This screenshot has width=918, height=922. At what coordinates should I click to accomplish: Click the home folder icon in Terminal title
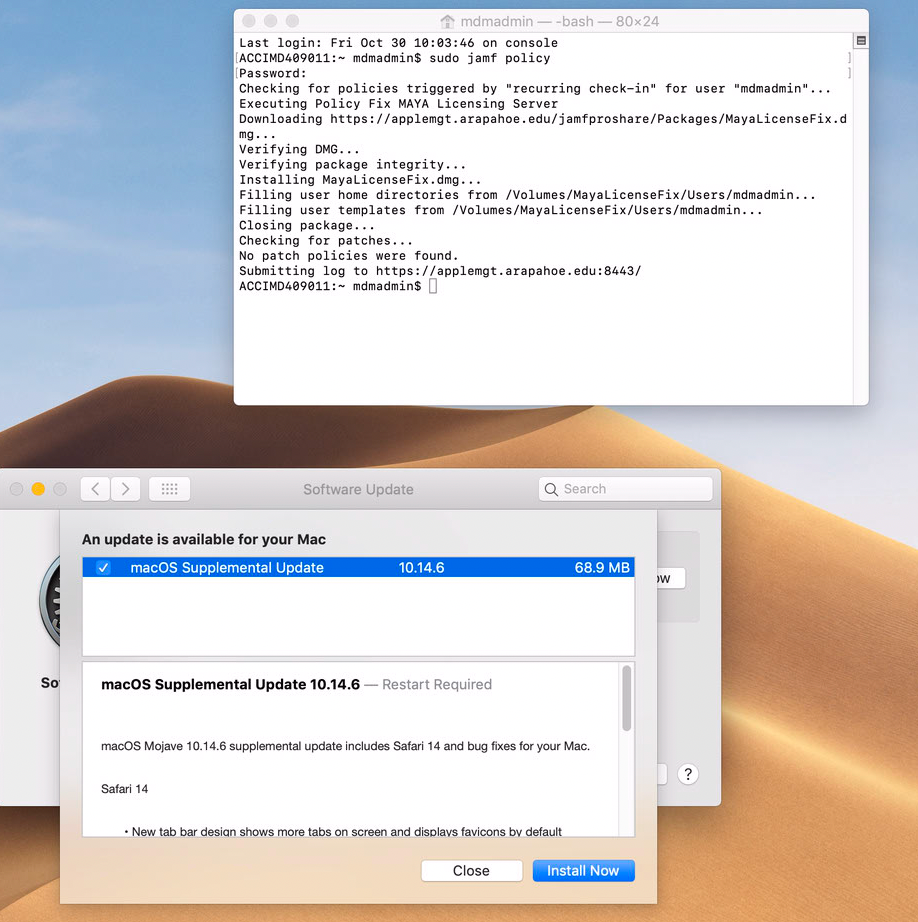[447, 22]
